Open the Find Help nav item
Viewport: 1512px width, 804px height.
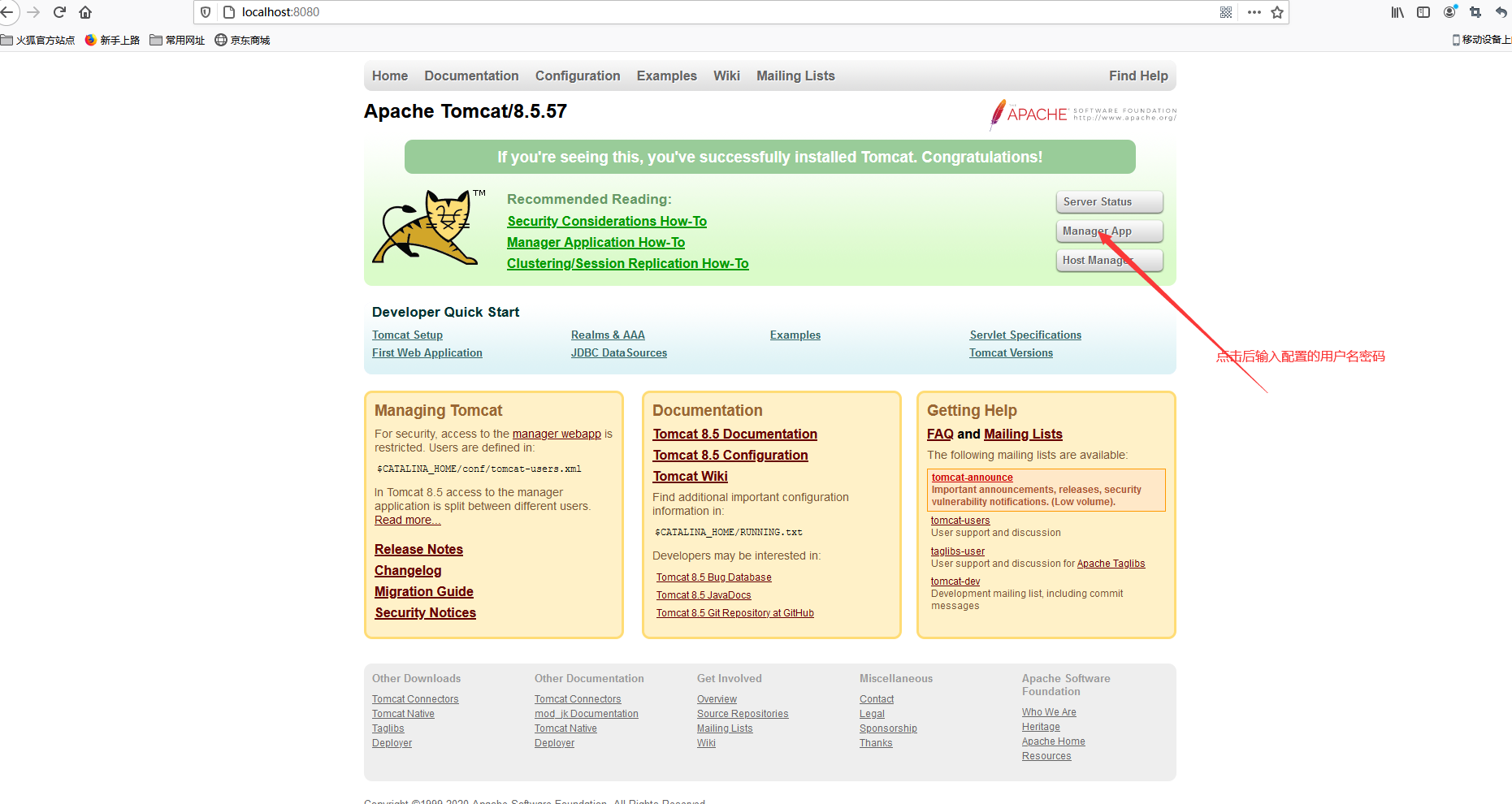tap(1138, 76)
